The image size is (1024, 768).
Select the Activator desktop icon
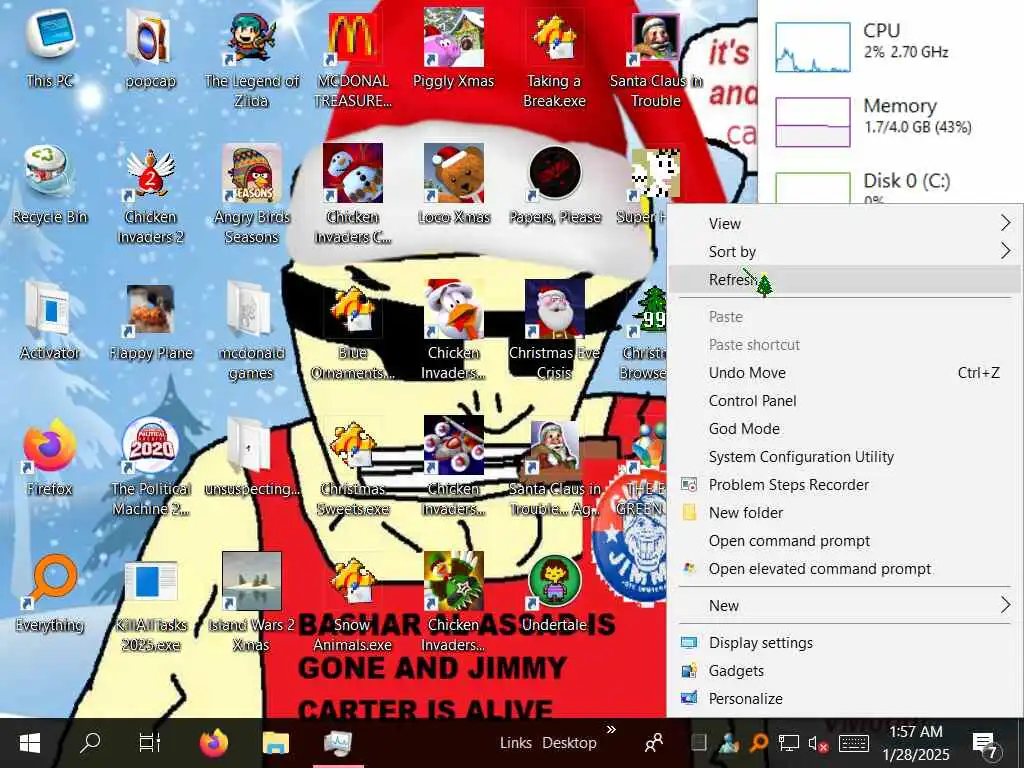(50, 321)
